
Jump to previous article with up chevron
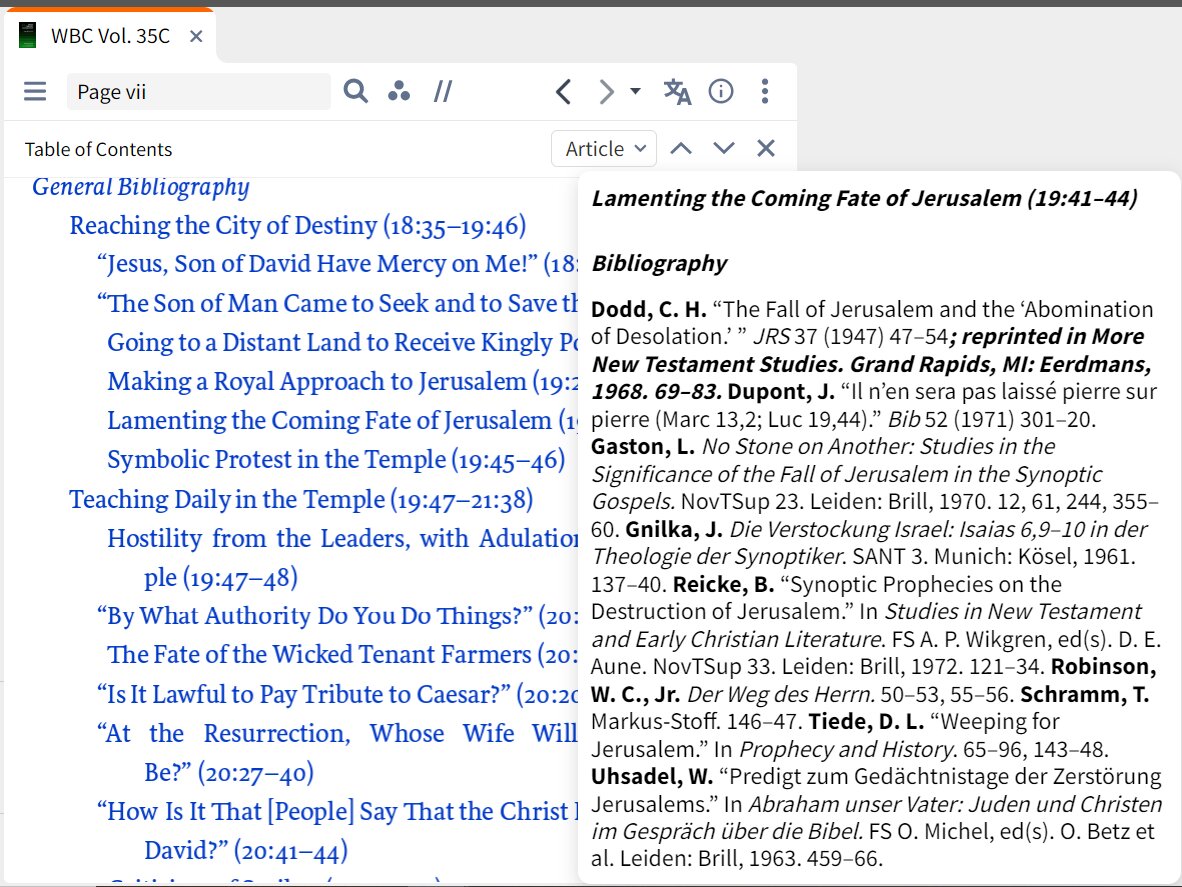pos(681,148)
